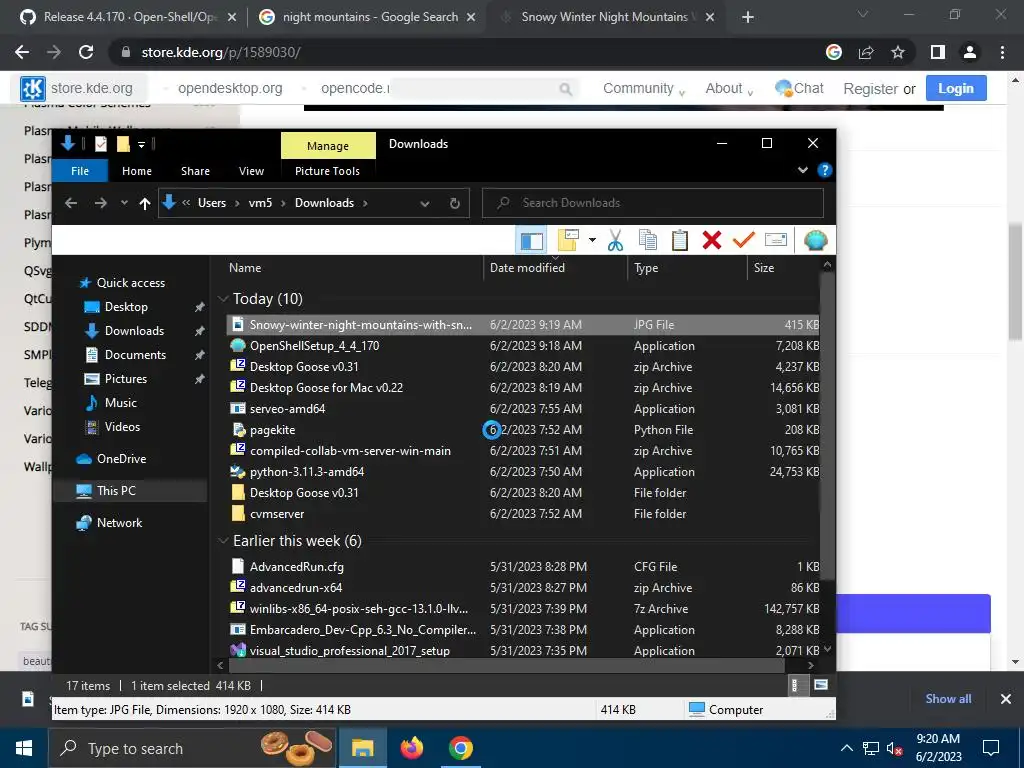The width and height of the screenshot is (1024, 768).
Task: Refresh the Downloads folder
Action: (455, 203)
